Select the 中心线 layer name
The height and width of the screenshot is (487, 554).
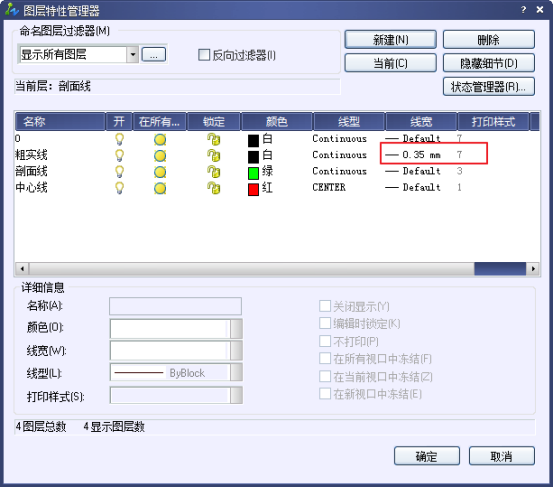(x=31, y=188)
